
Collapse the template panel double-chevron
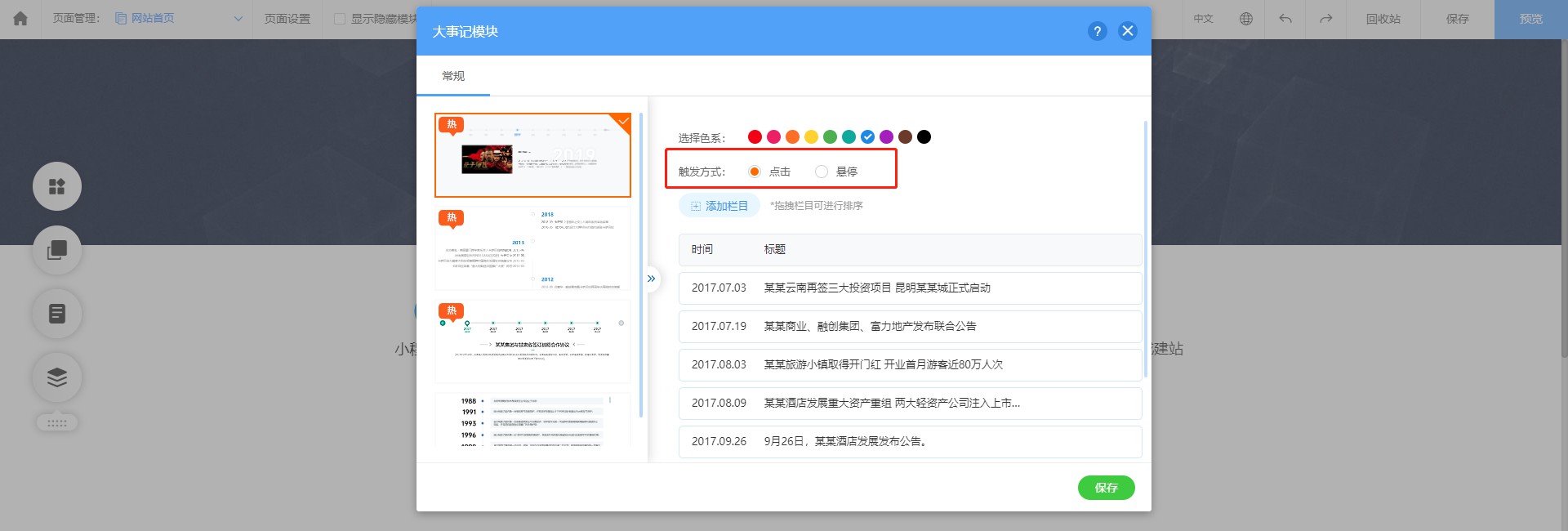click(651, 279)
